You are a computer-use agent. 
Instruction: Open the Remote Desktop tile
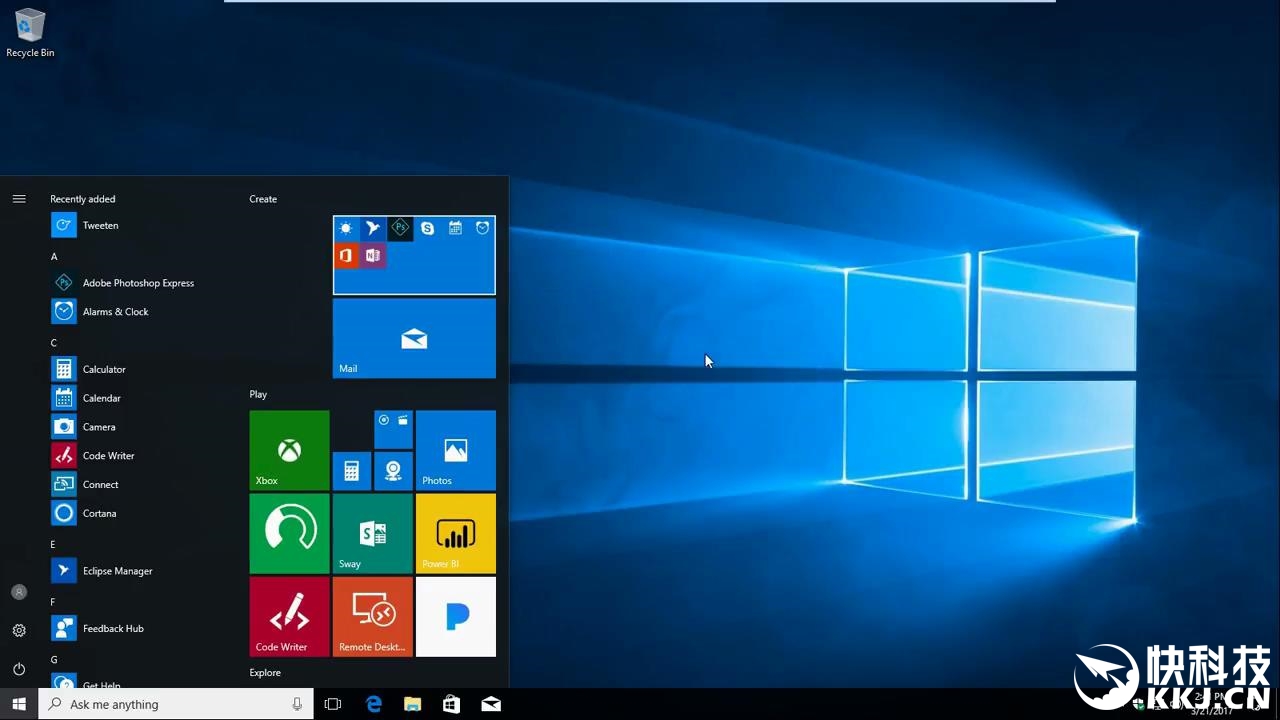pos(372,616)
